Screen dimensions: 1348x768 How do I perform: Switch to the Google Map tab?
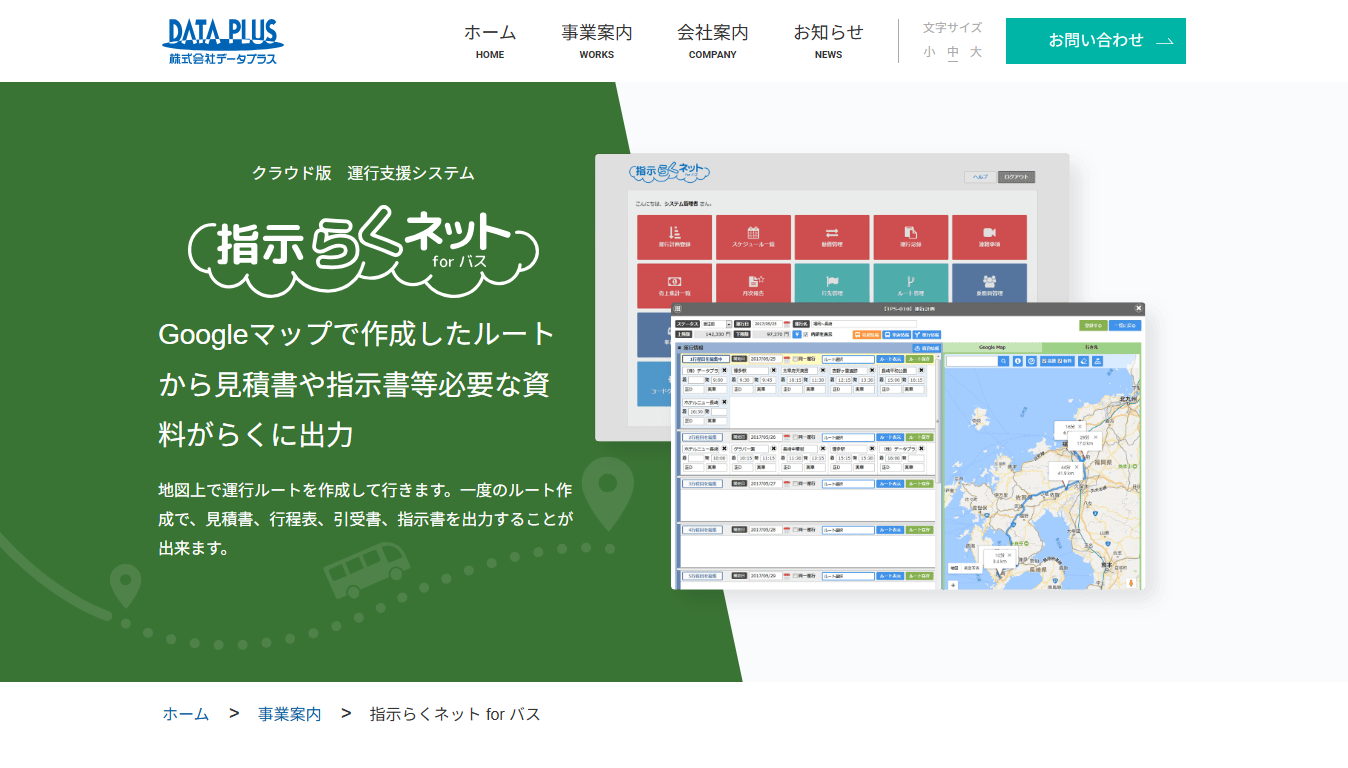point(992,347)
